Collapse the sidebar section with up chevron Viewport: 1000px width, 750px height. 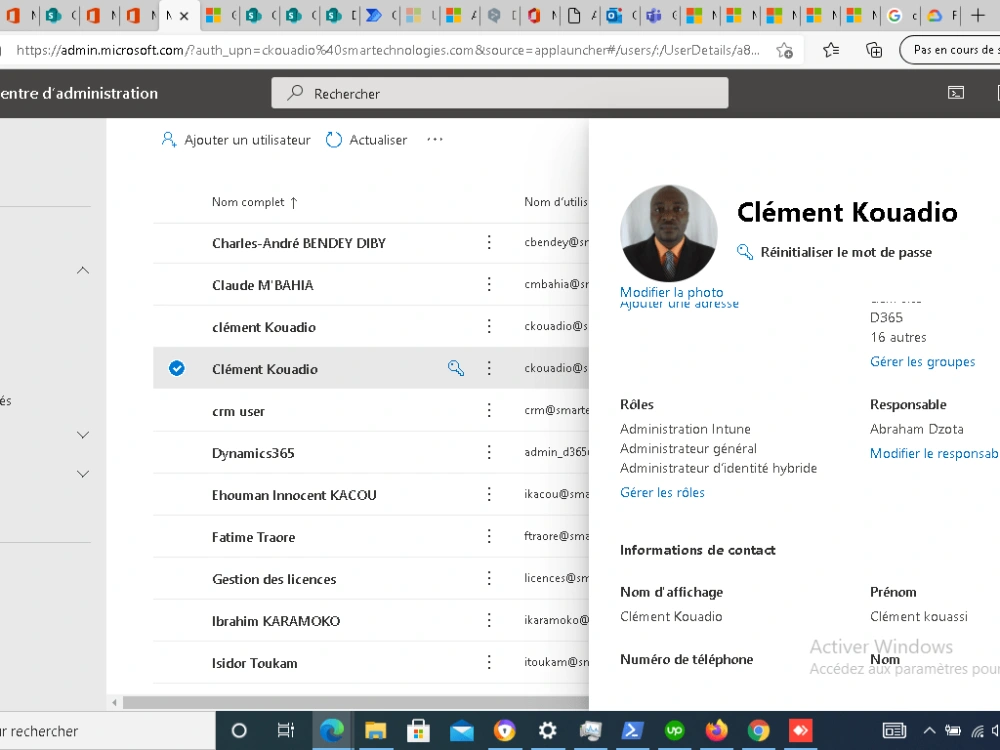click(83, 270)
